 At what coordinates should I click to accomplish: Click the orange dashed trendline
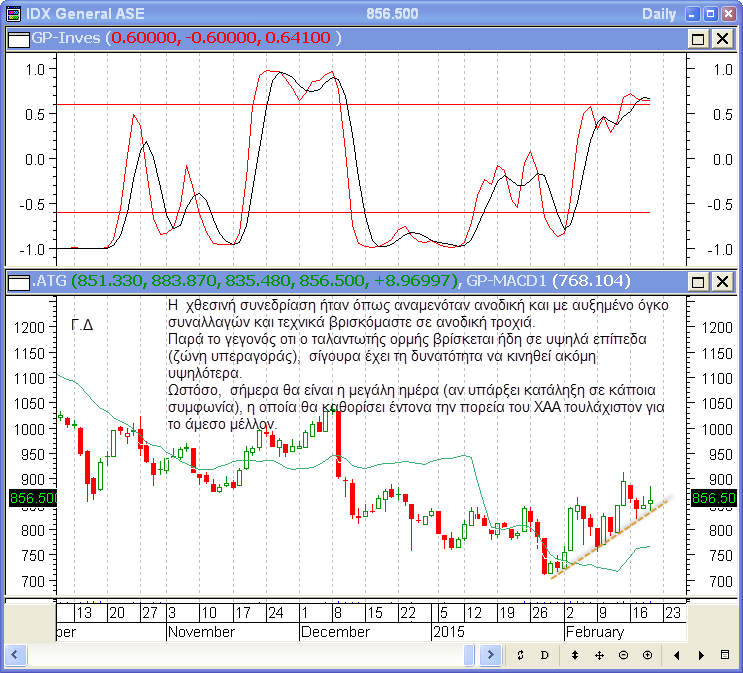[x=610, y=538]
